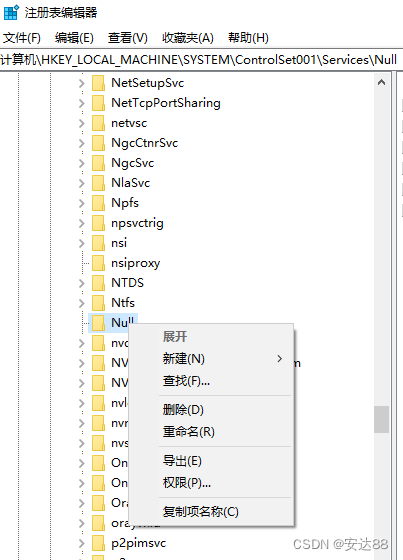Open the 查看(V) menu

click(128, 38)
